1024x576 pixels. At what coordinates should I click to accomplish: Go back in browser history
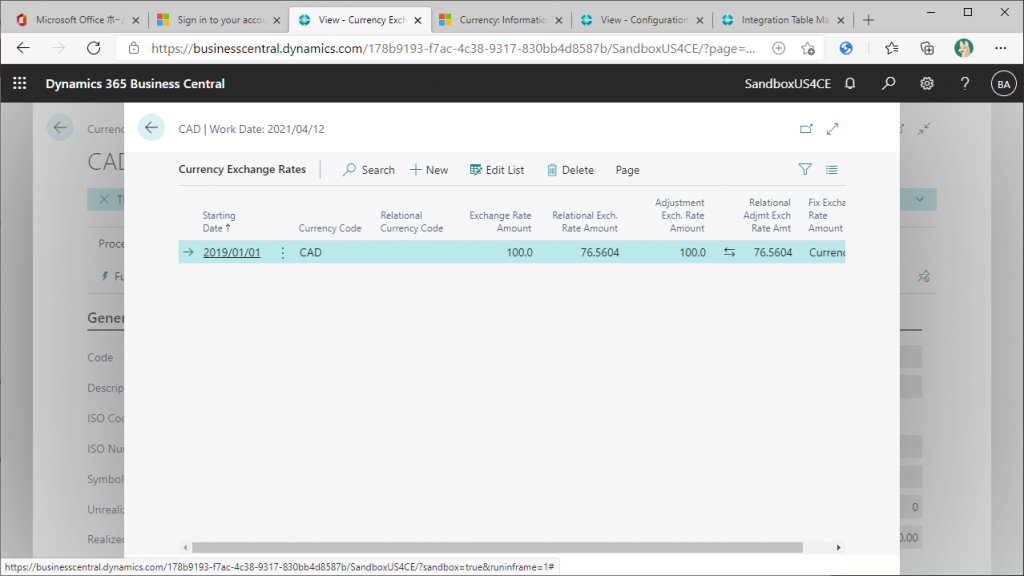[x=24, y=48]
